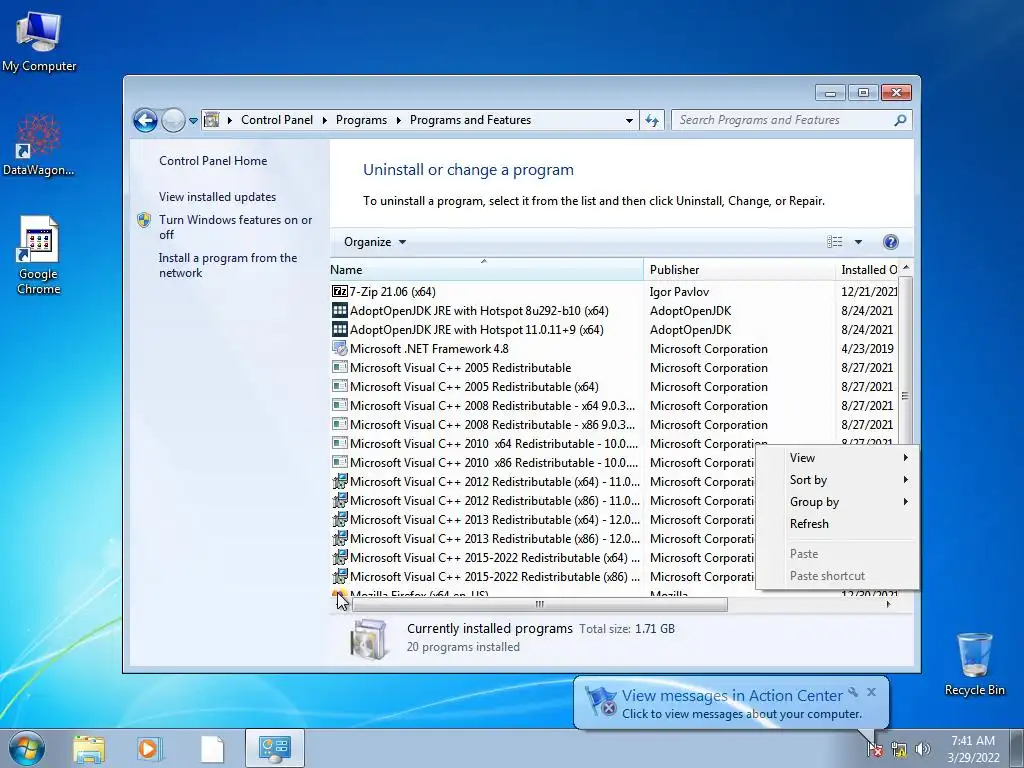This screenshot has width=1024, height=768.
Task: Click icon for Visual C++ 2005 Redistributable
Action: (x=340, y=367)
